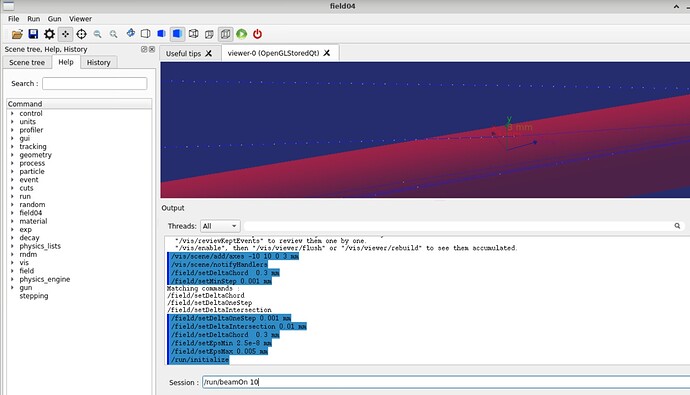Toggle solid surface rendering (blue cube)
Viewport: 690px width, 395px height.
coord(177,34)
